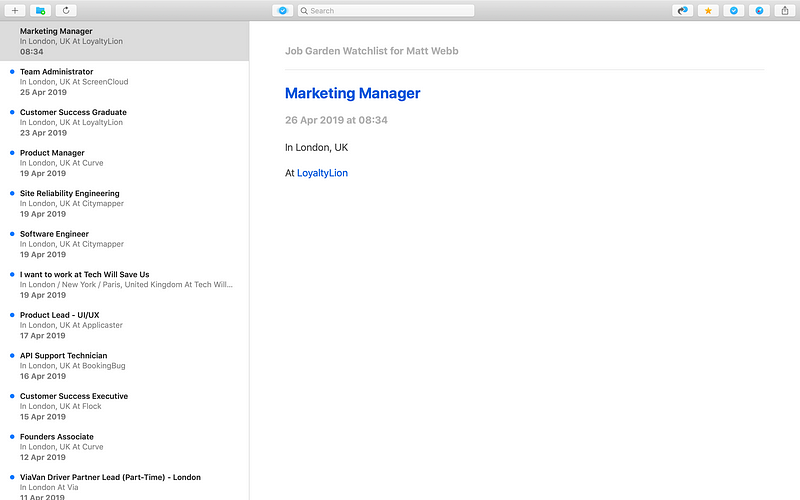Screen dimensions: 800x500
Task: Go to the next unread article
Action: coord(683,10)
